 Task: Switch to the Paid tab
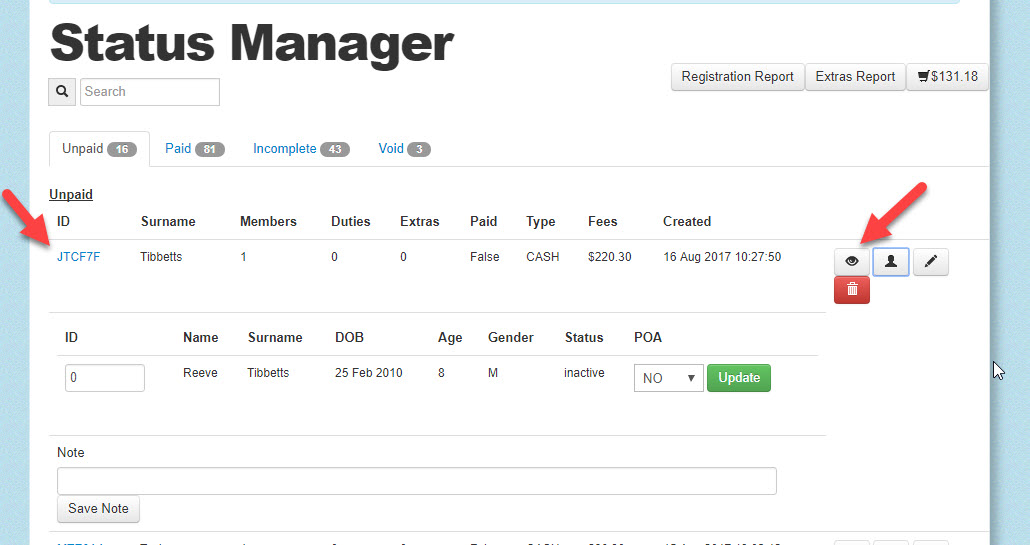pyautogui.click(x=194, y=149)
